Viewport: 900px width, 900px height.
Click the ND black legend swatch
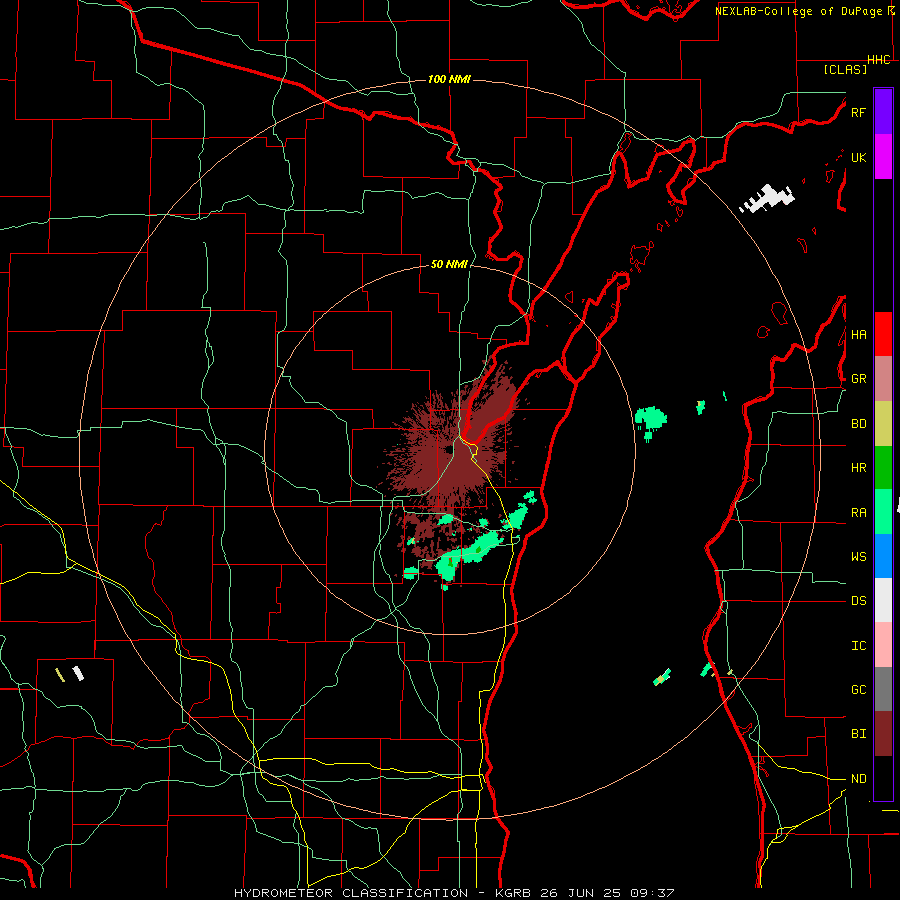(x=883, y=778)
